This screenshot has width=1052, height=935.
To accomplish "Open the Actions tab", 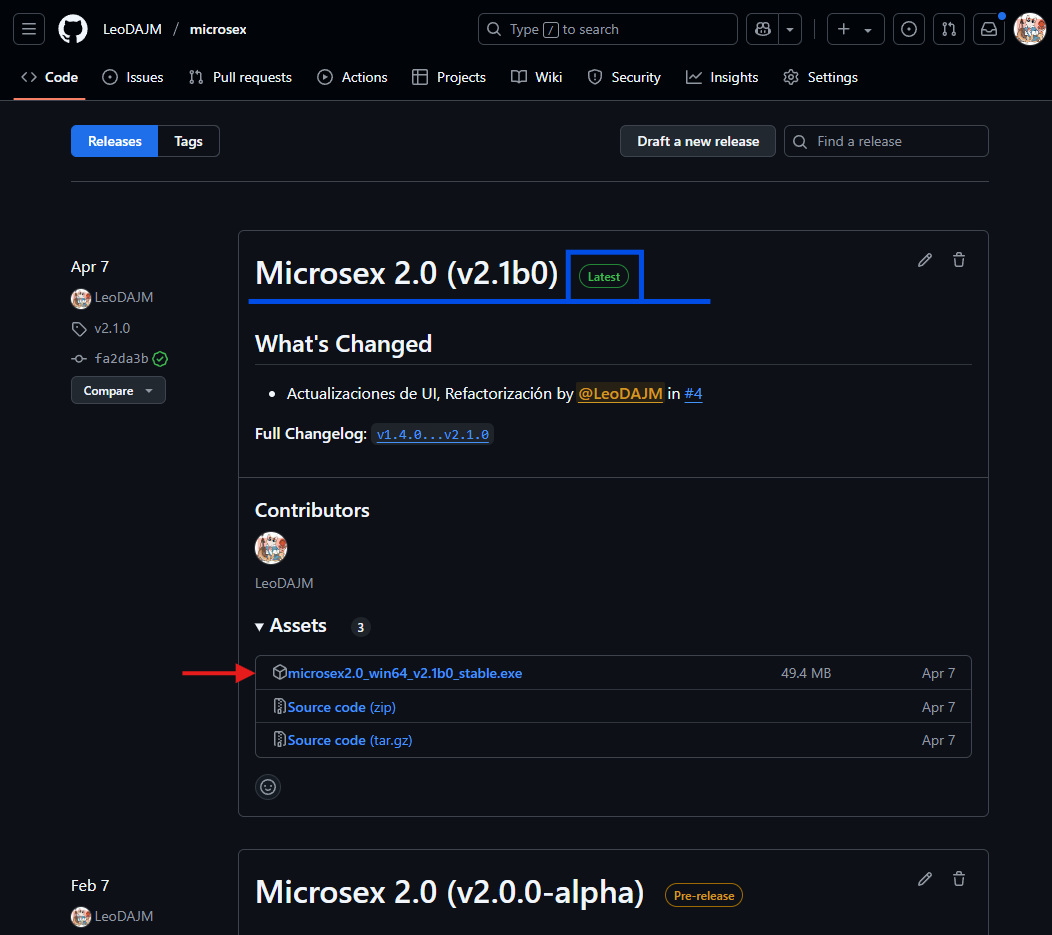I will [x=352, y=77].
